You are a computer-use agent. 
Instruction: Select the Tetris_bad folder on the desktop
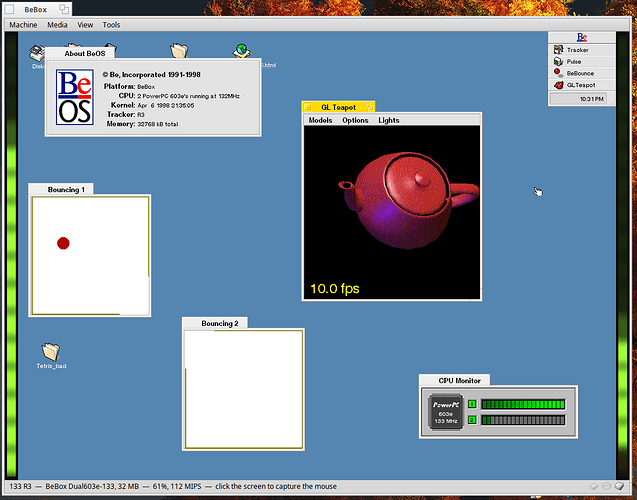51,355
